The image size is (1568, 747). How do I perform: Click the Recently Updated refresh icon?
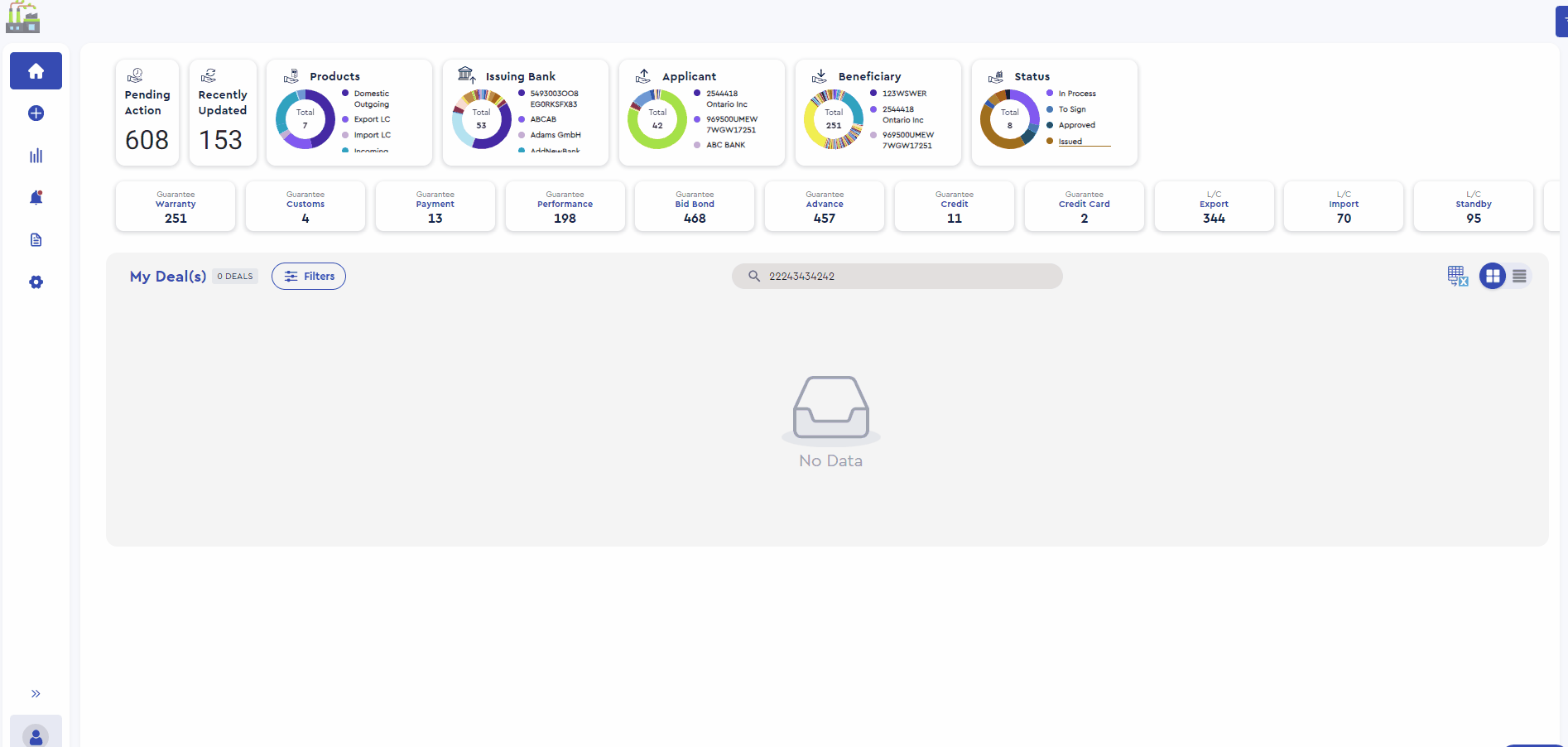click(x=209, y=75)
